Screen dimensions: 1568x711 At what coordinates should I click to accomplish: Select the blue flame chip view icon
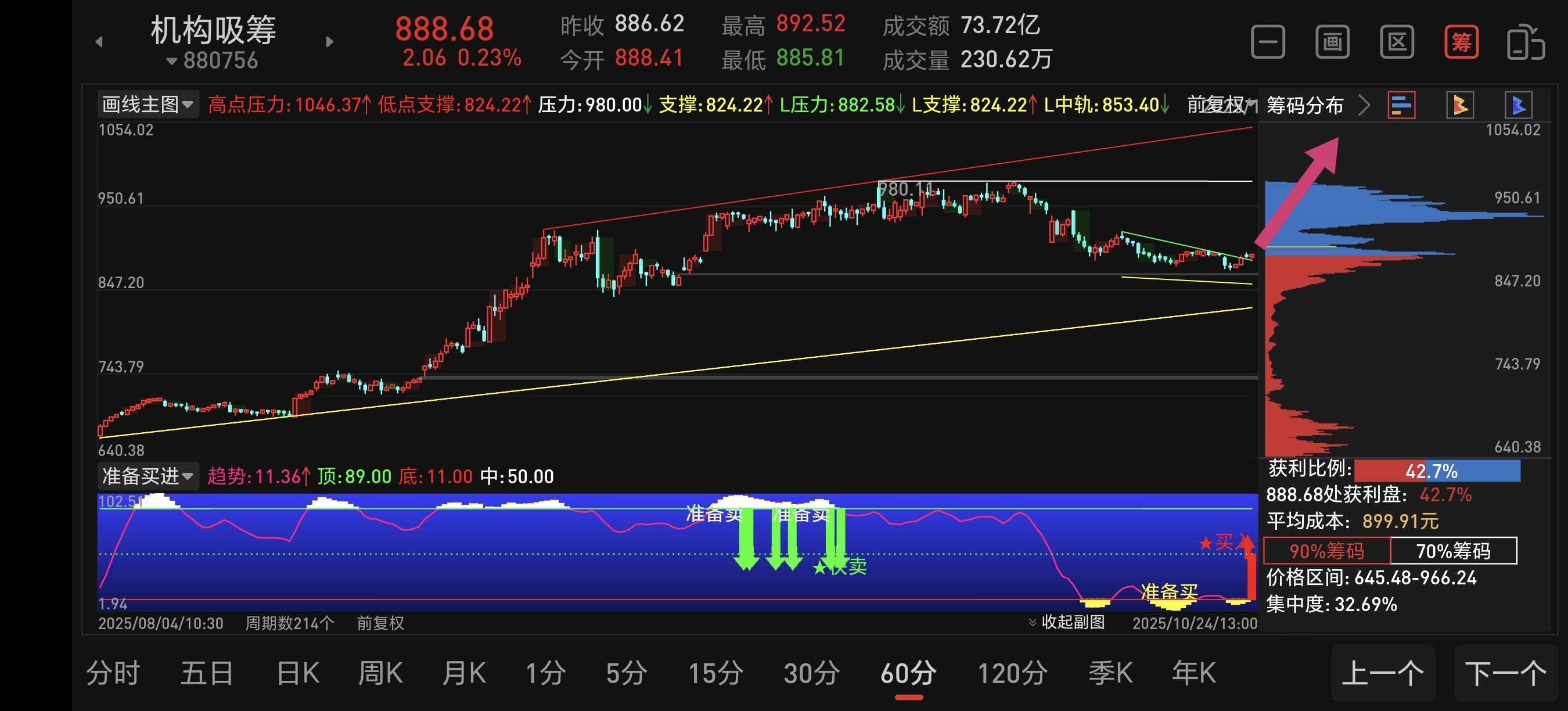coord(1517,105)
